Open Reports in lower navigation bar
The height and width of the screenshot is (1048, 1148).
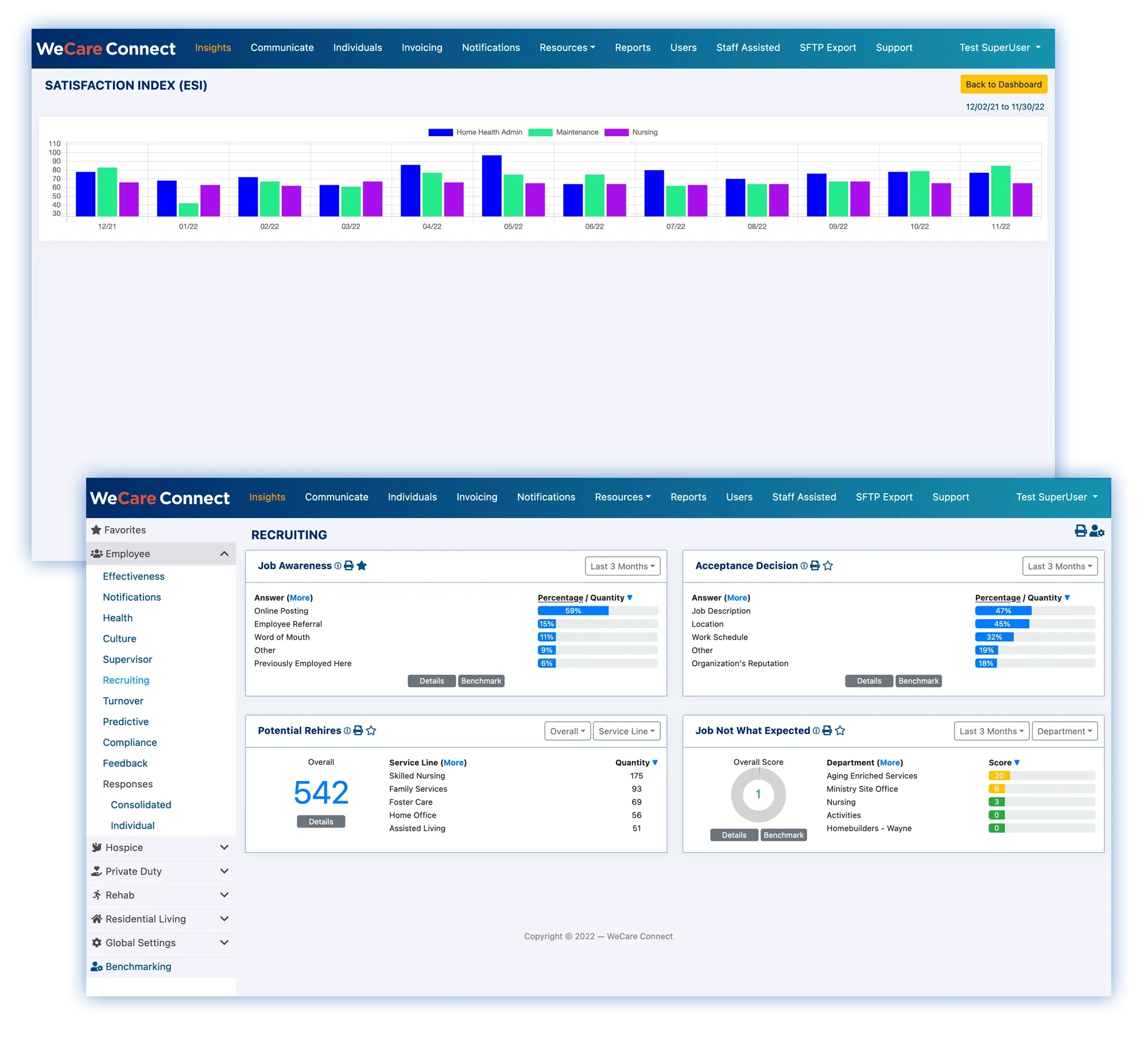tap(688, 497)
